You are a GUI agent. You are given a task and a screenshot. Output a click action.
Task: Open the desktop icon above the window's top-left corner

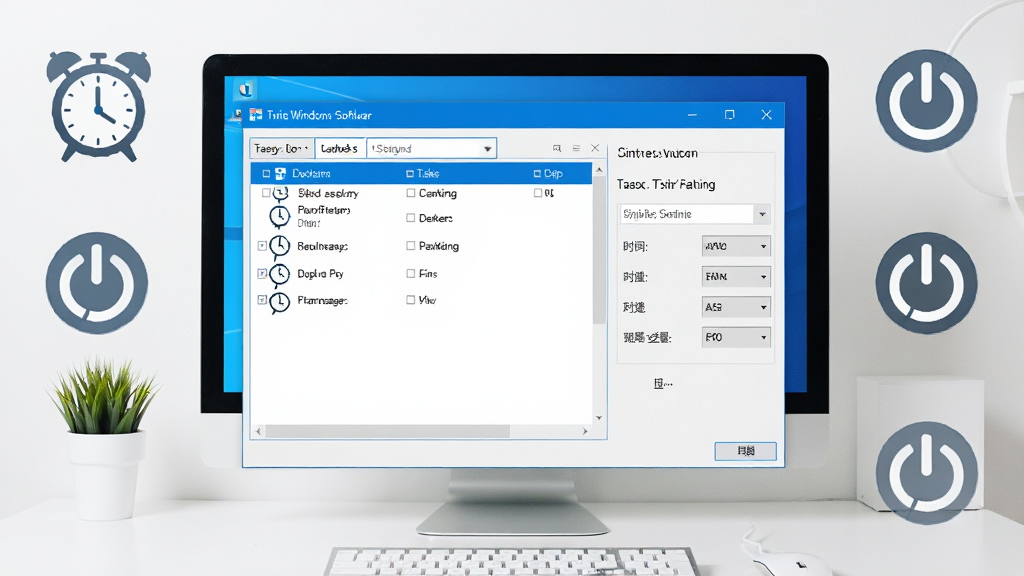click(x=245, y=89)
